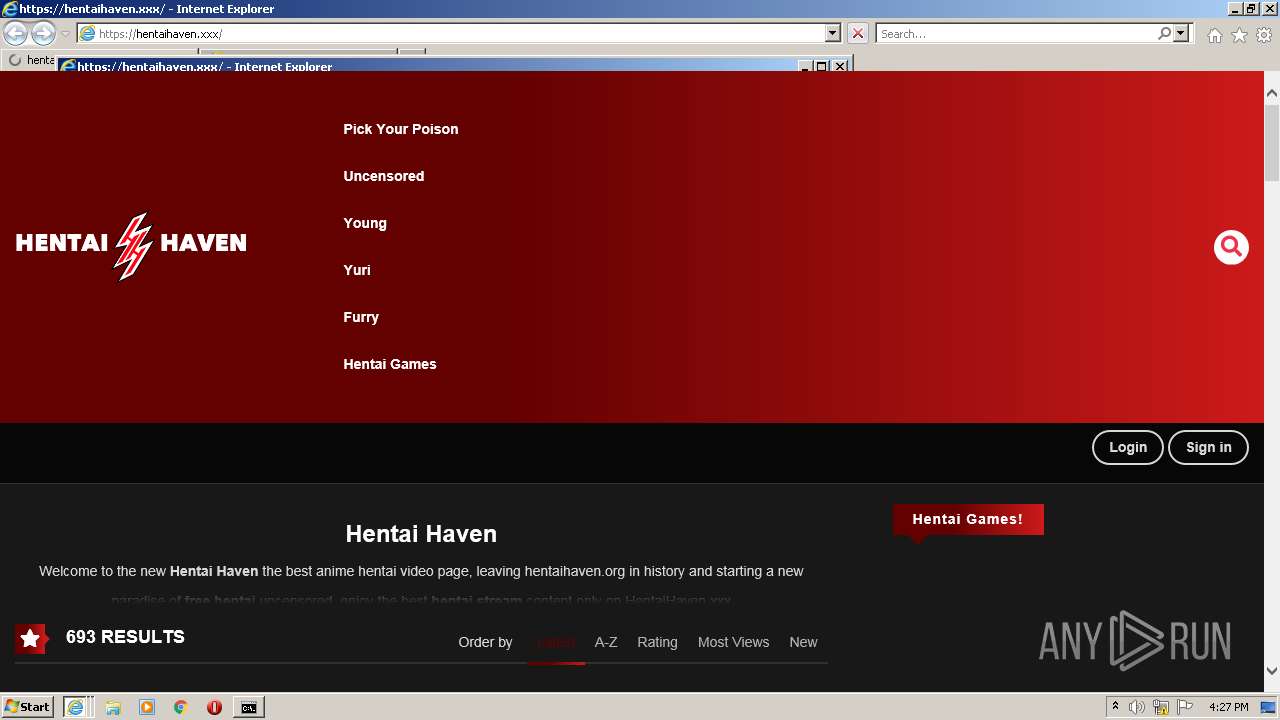The height and width of the screenshot is (720, 1280).
Task: Open Hentai Games in the header menu
Action: tap(390, 364)
